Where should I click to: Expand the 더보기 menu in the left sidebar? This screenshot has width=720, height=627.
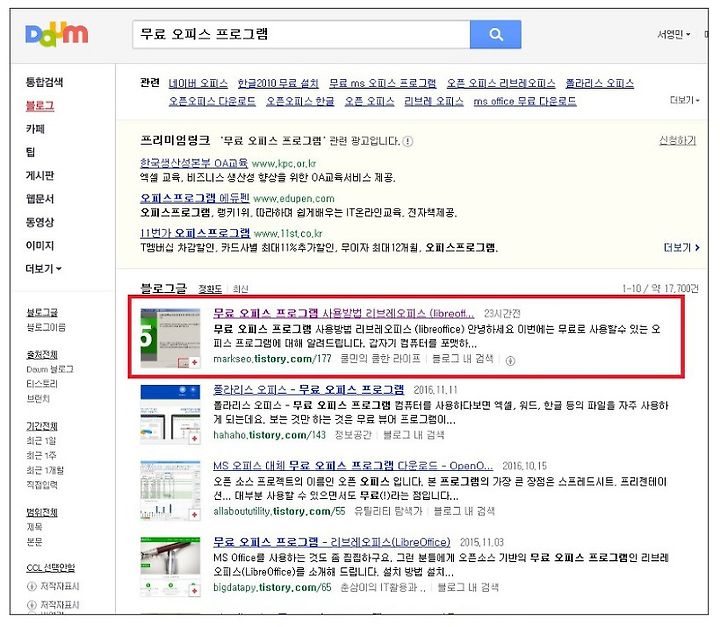(x=44, y=269)
